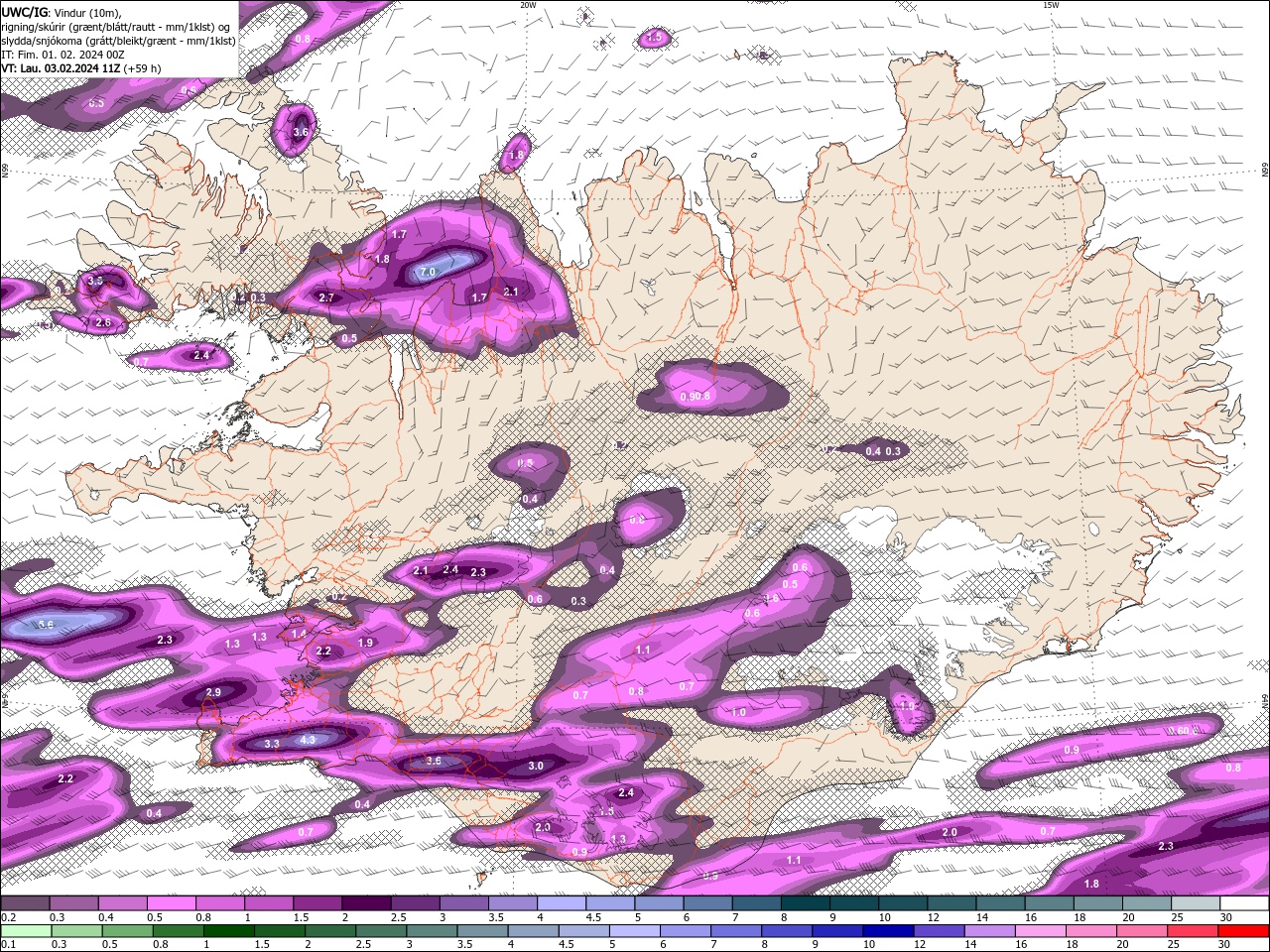1270x952 pixels.
Task: Select the initial time "IT: Fim. 01. 02. 2024 00Z"
Action: pos(63,55)
